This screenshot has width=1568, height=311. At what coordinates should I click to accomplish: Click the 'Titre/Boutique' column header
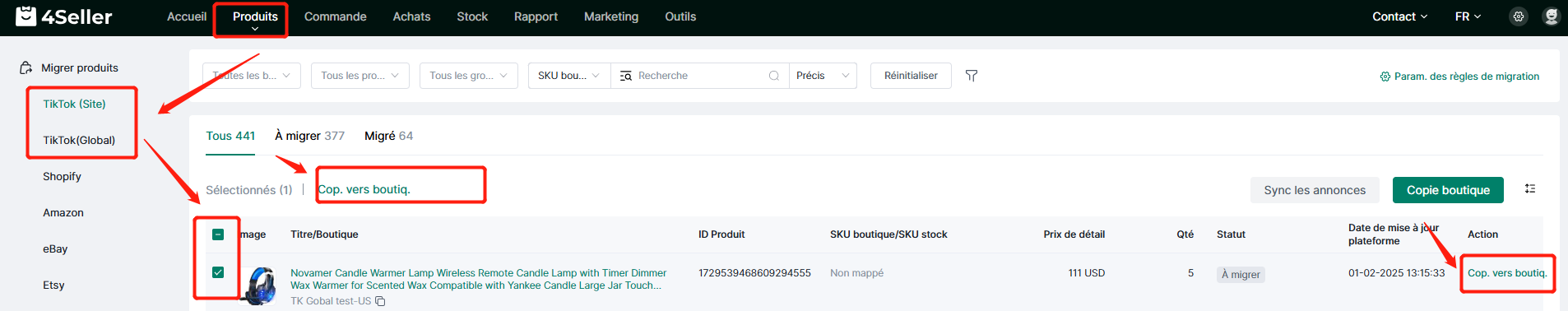coord(324,234)
